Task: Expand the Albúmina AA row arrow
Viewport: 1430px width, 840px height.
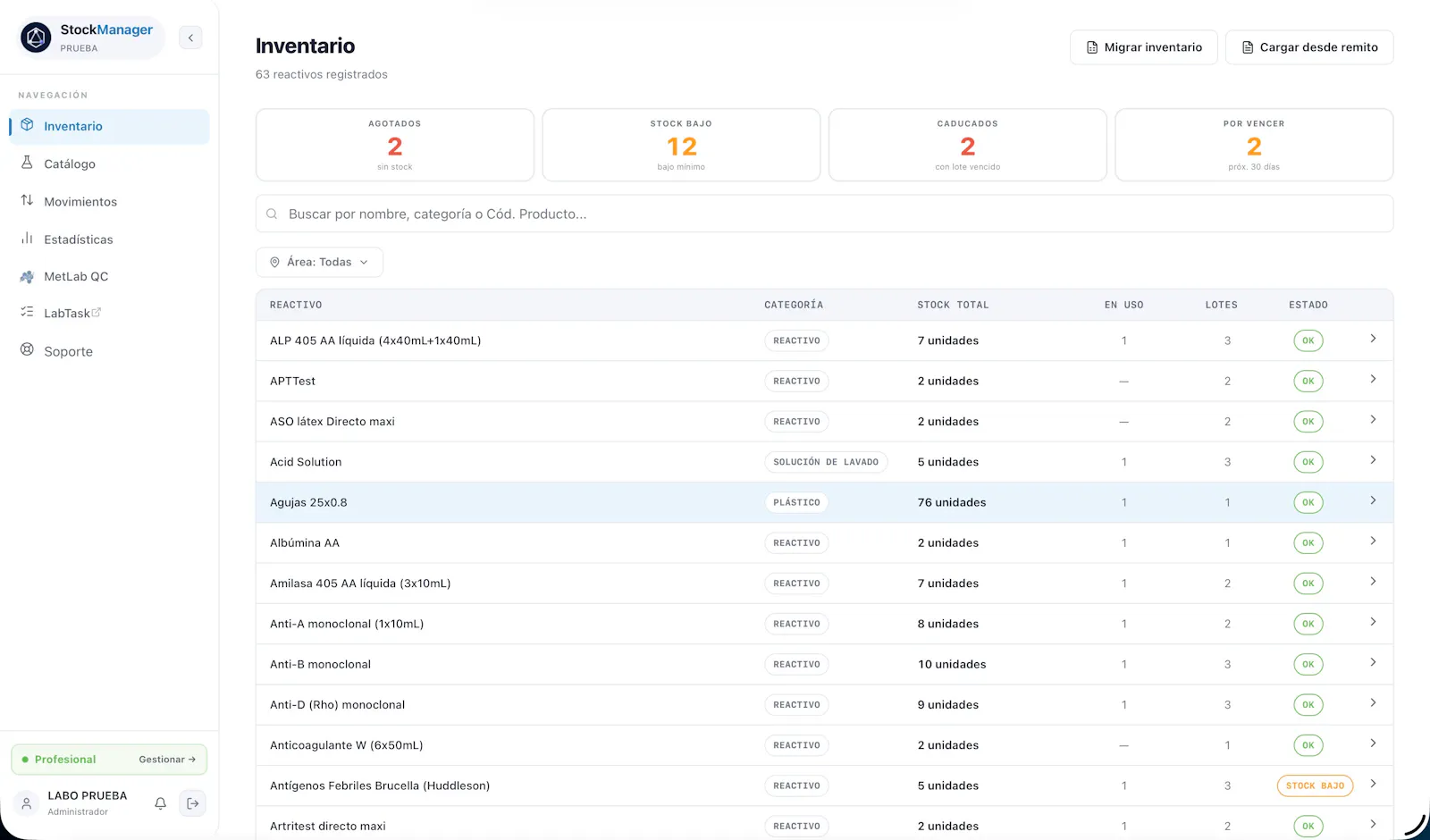Action: (1373, 541)
